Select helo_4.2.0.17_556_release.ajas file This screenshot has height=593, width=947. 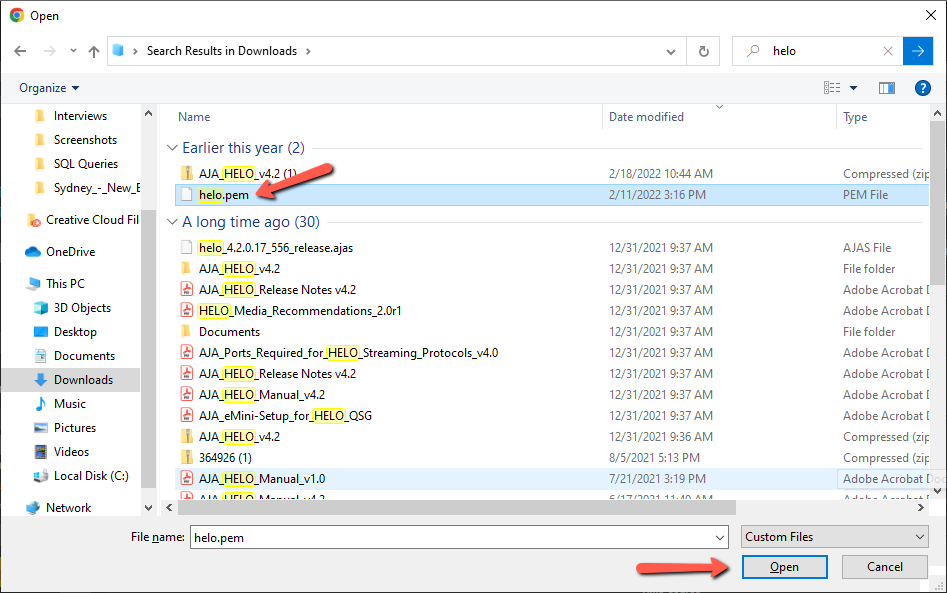[276, 248]
